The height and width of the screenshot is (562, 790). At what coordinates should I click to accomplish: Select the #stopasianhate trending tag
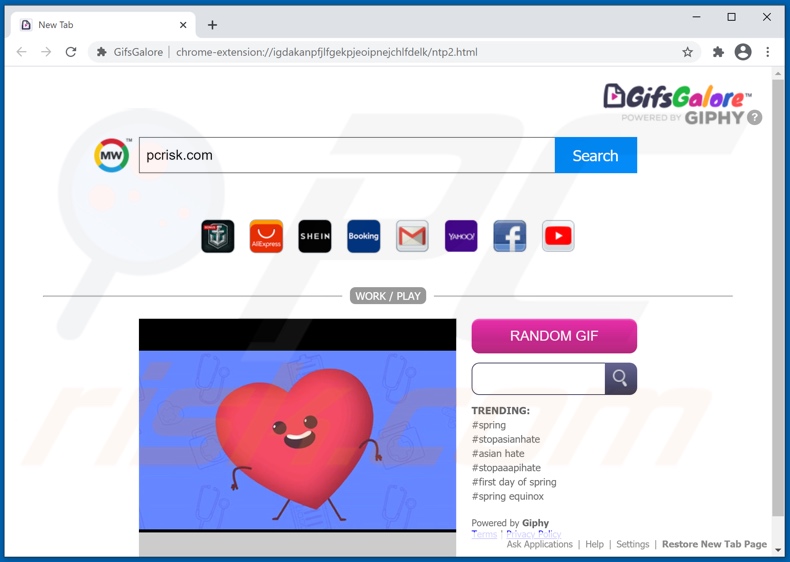[x=505, y=439]
